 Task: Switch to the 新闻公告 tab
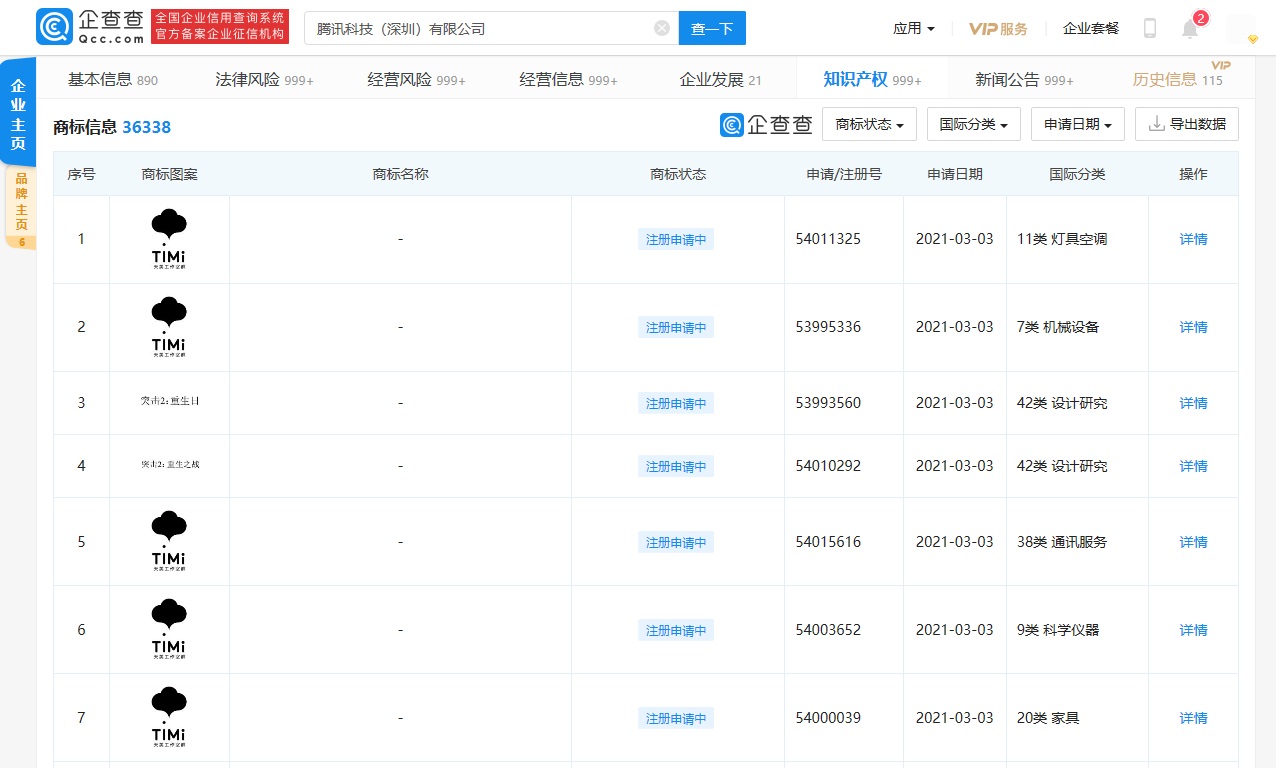pyautogui.click(x=1025, y=79)
